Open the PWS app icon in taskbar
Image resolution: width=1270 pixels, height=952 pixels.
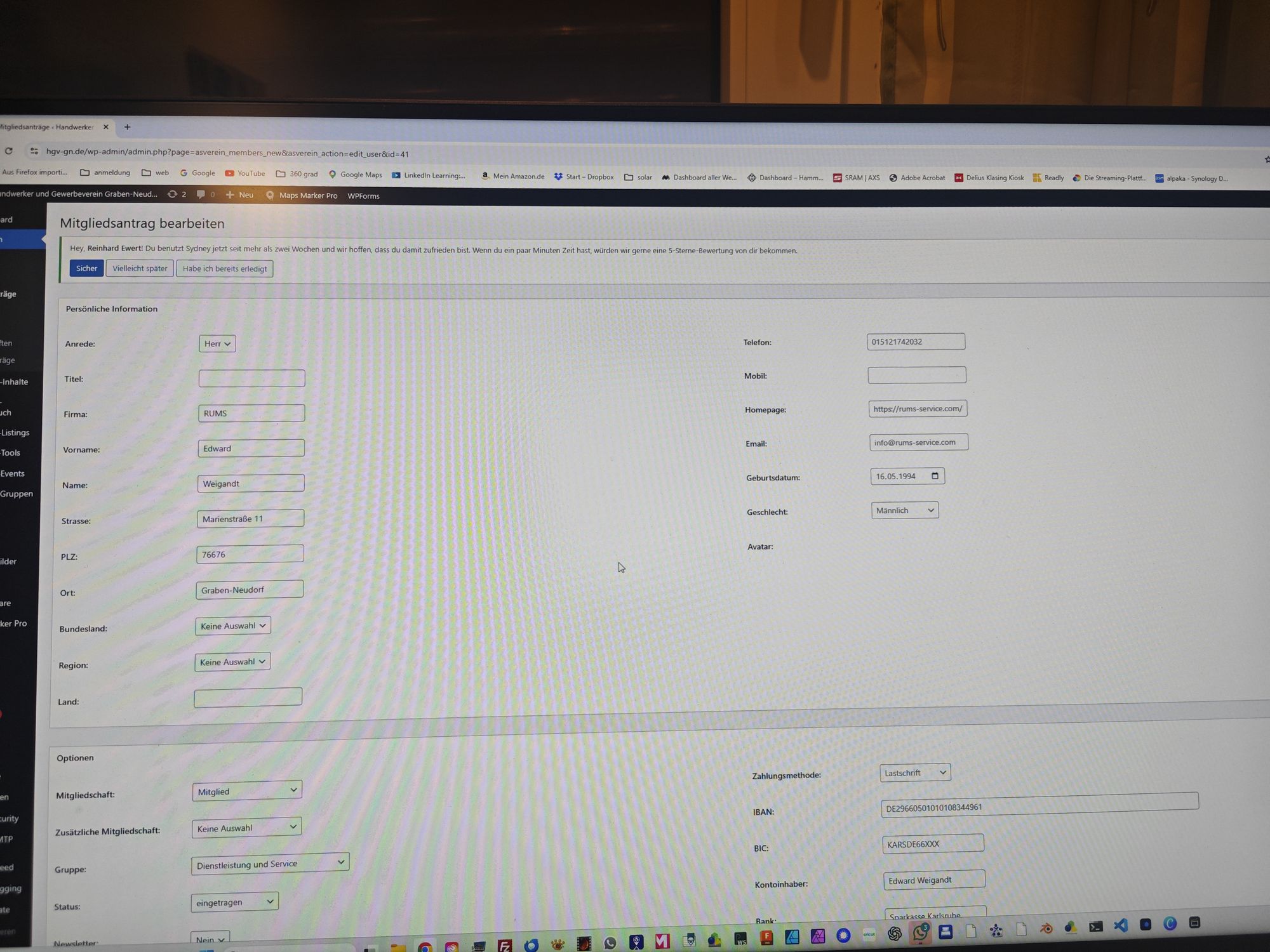pyautogui.click(x=740, y=939)
